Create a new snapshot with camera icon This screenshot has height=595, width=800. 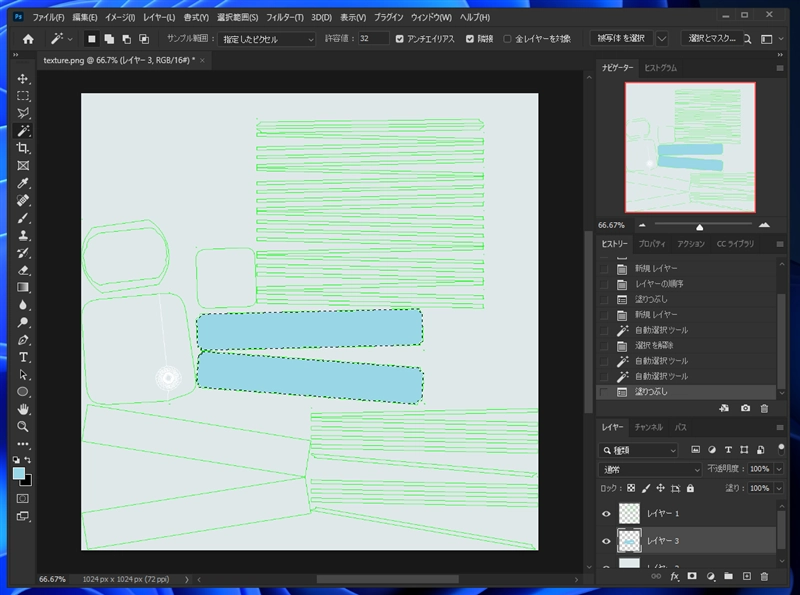pos(745,408)
